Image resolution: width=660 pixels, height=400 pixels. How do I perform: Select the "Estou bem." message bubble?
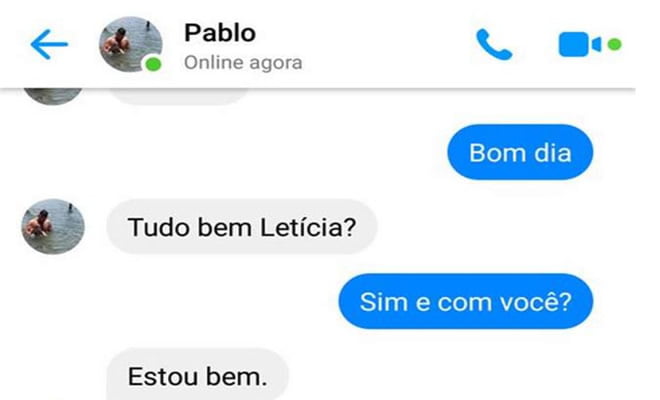pyautogui.click(x=197, y=374)
